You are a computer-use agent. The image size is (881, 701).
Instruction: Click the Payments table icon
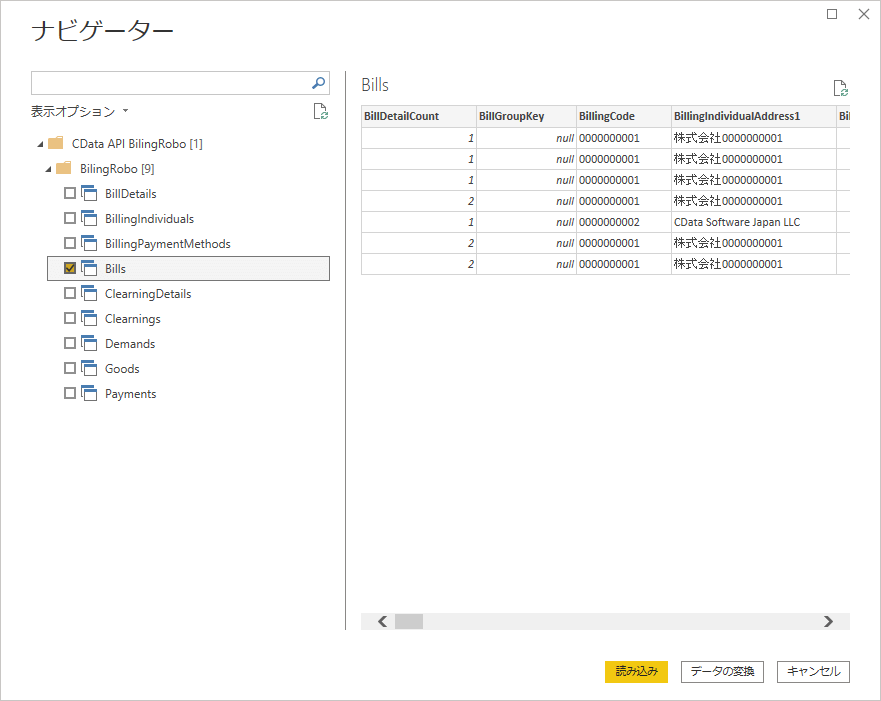pos(89,393)
